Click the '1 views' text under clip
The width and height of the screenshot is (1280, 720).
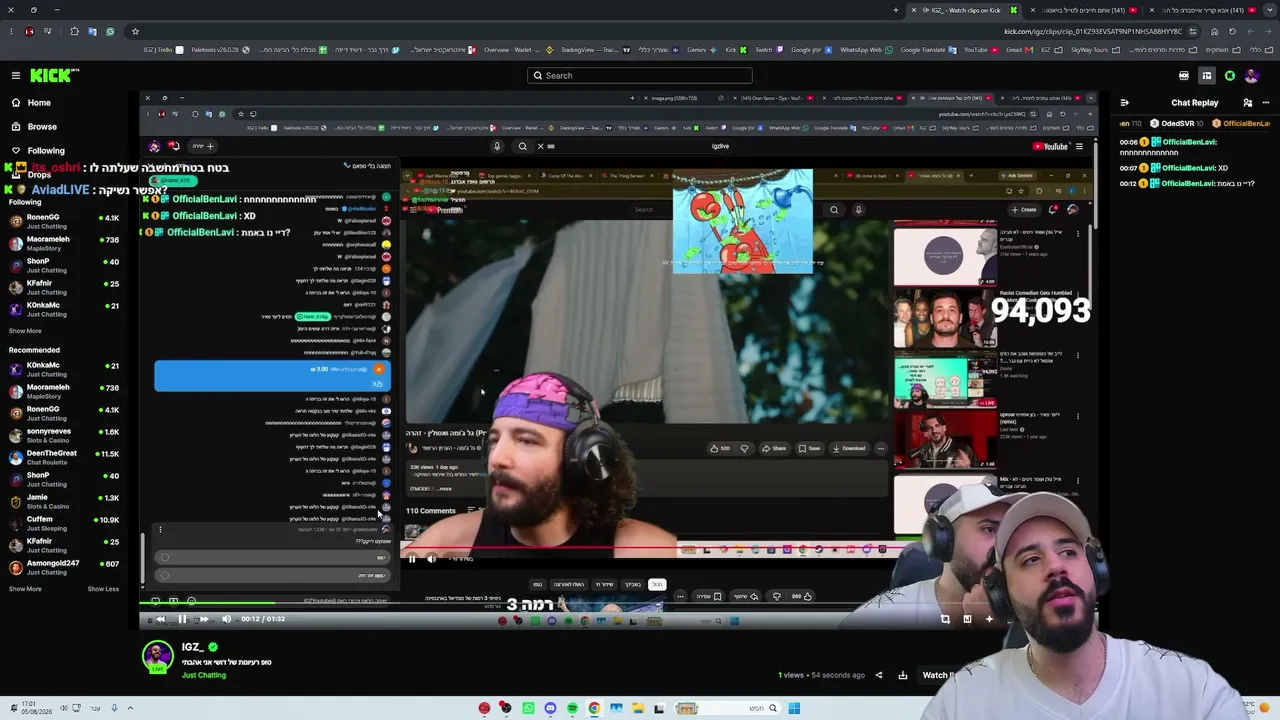(x=793, y=675)
